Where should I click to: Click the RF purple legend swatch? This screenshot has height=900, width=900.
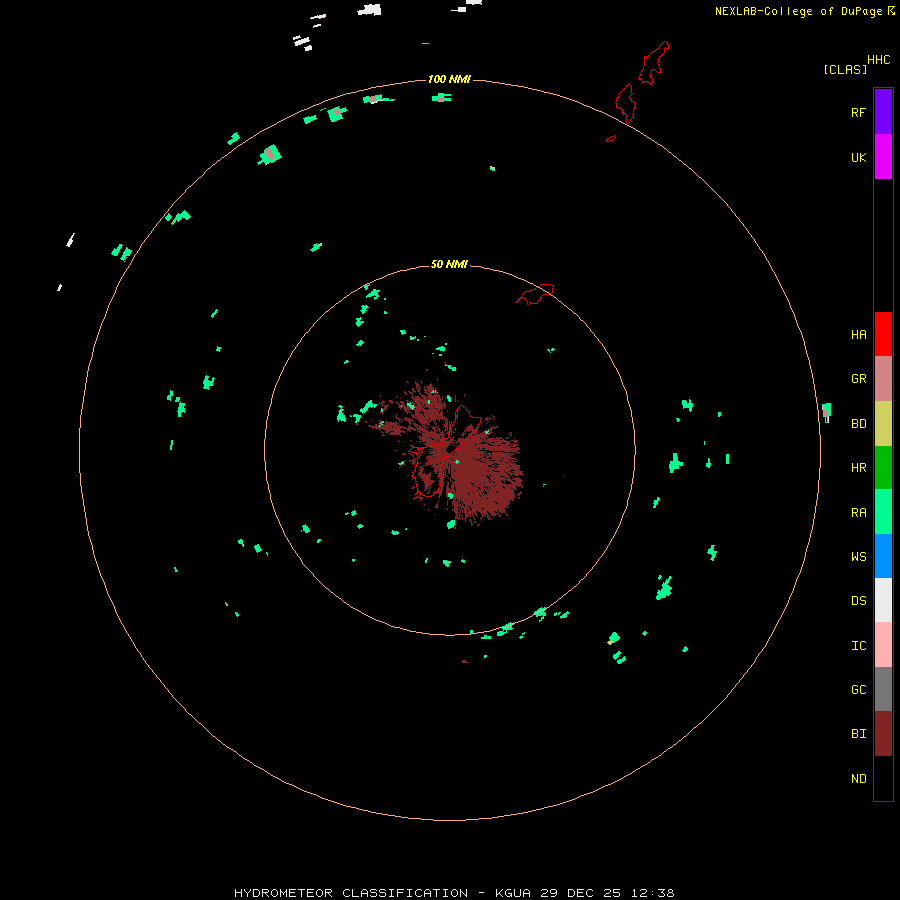[883, 112]
